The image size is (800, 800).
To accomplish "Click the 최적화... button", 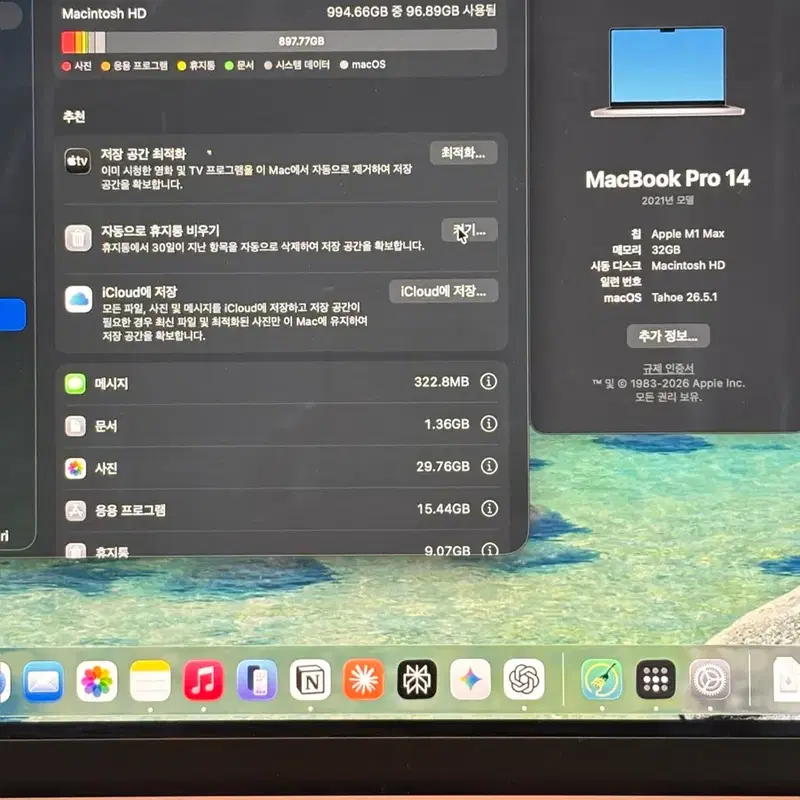I will point(463,153).
